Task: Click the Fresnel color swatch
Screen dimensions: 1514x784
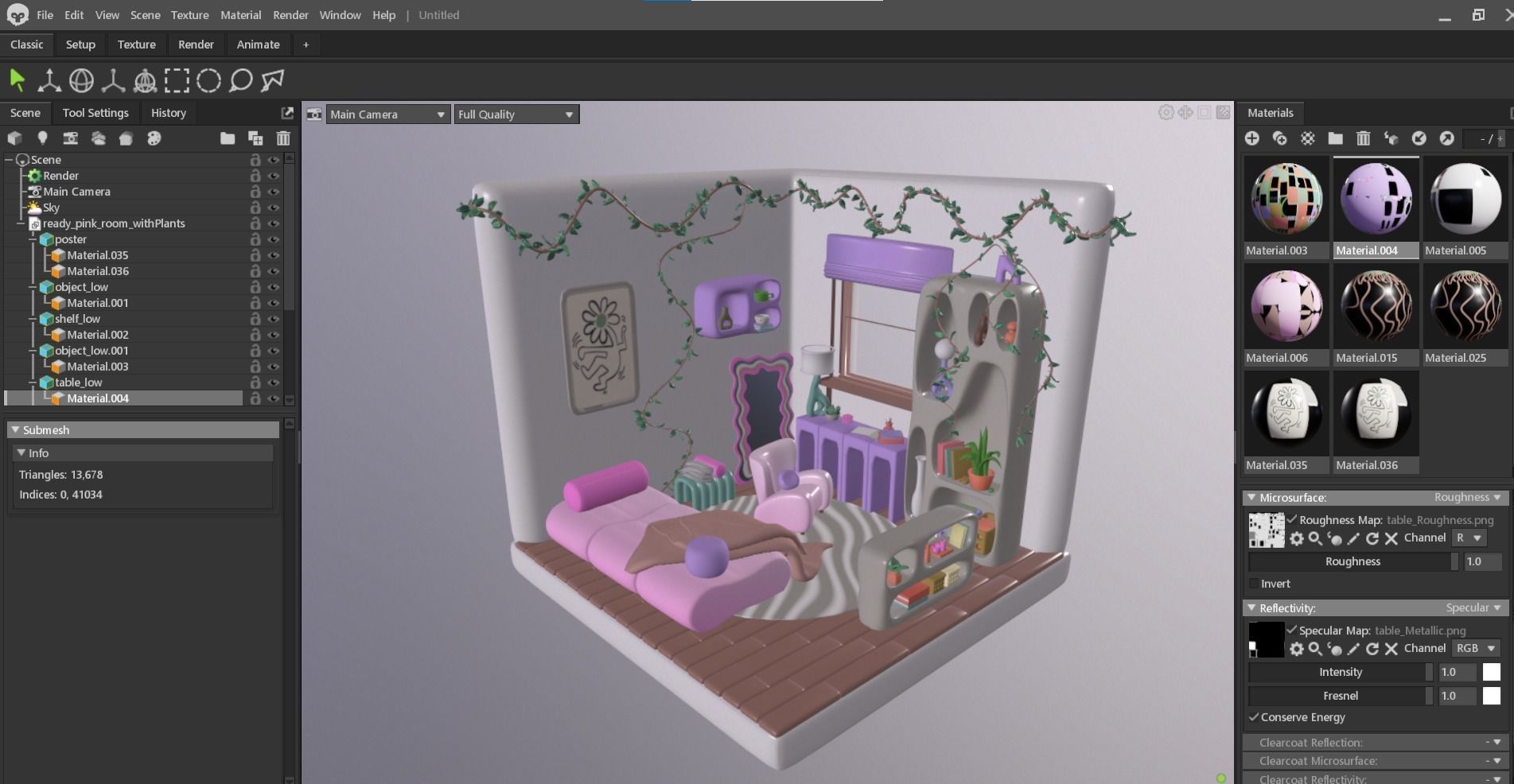Action: point(1491,696)
